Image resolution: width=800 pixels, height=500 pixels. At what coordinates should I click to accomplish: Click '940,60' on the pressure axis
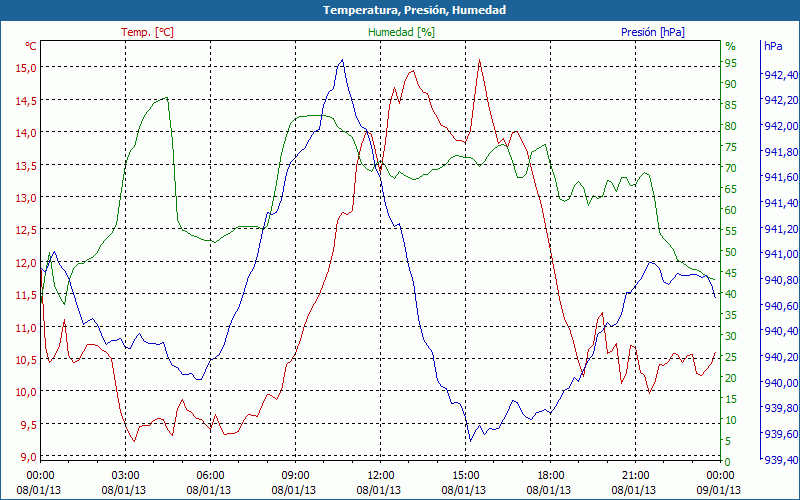click(781, 306)
